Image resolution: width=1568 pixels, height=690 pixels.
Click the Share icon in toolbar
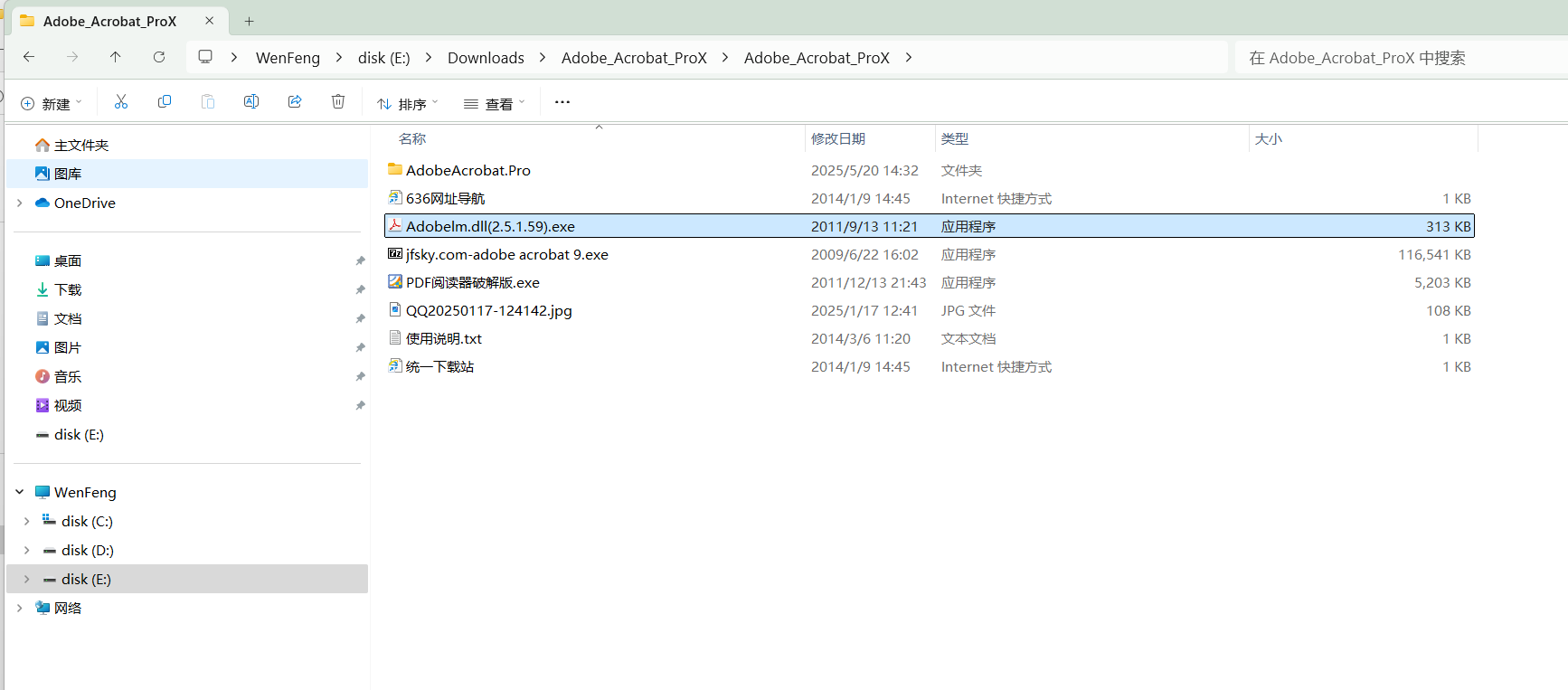(295, 102)
